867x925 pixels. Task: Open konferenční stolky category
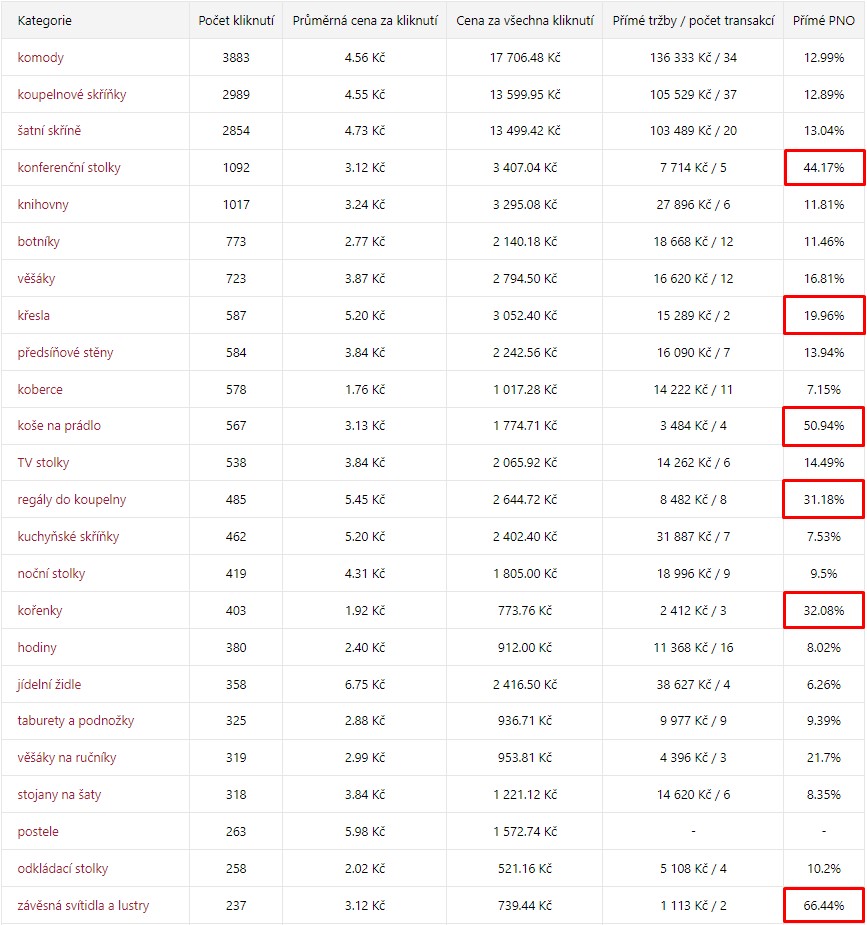click(69, 168)
